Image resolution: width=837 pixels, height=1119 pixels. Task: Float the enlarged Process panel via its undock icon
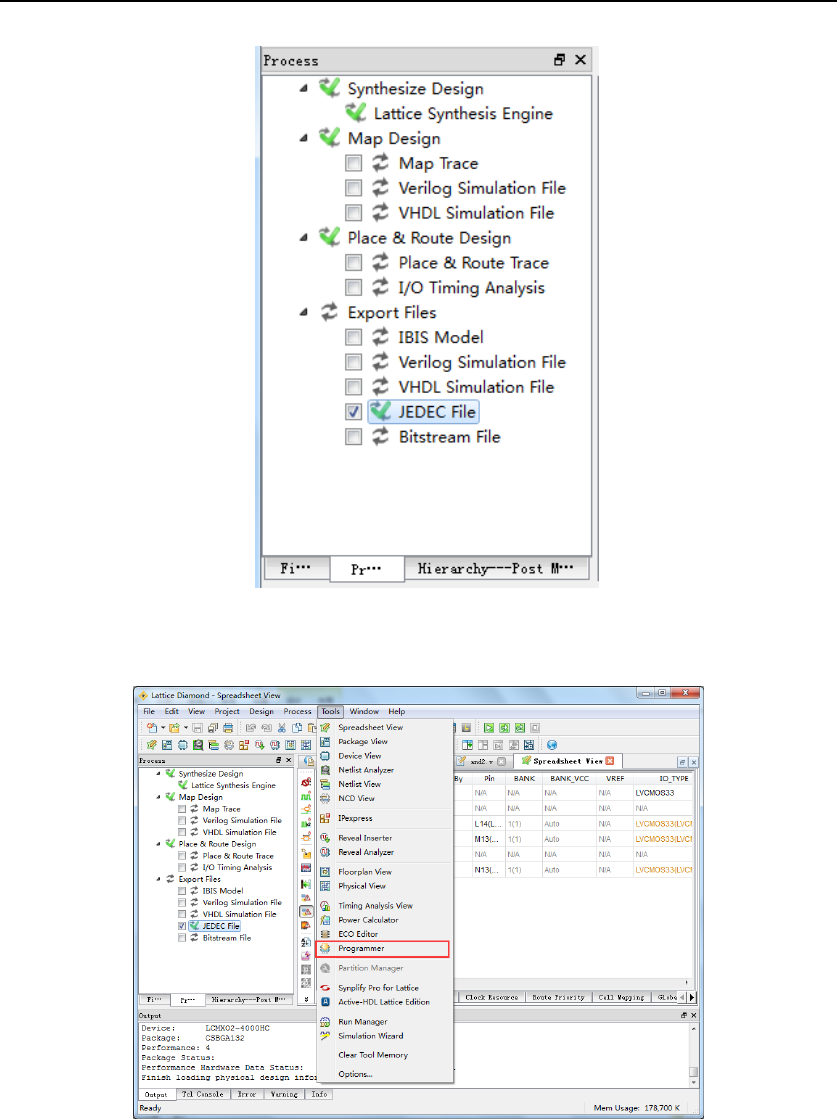559,60
